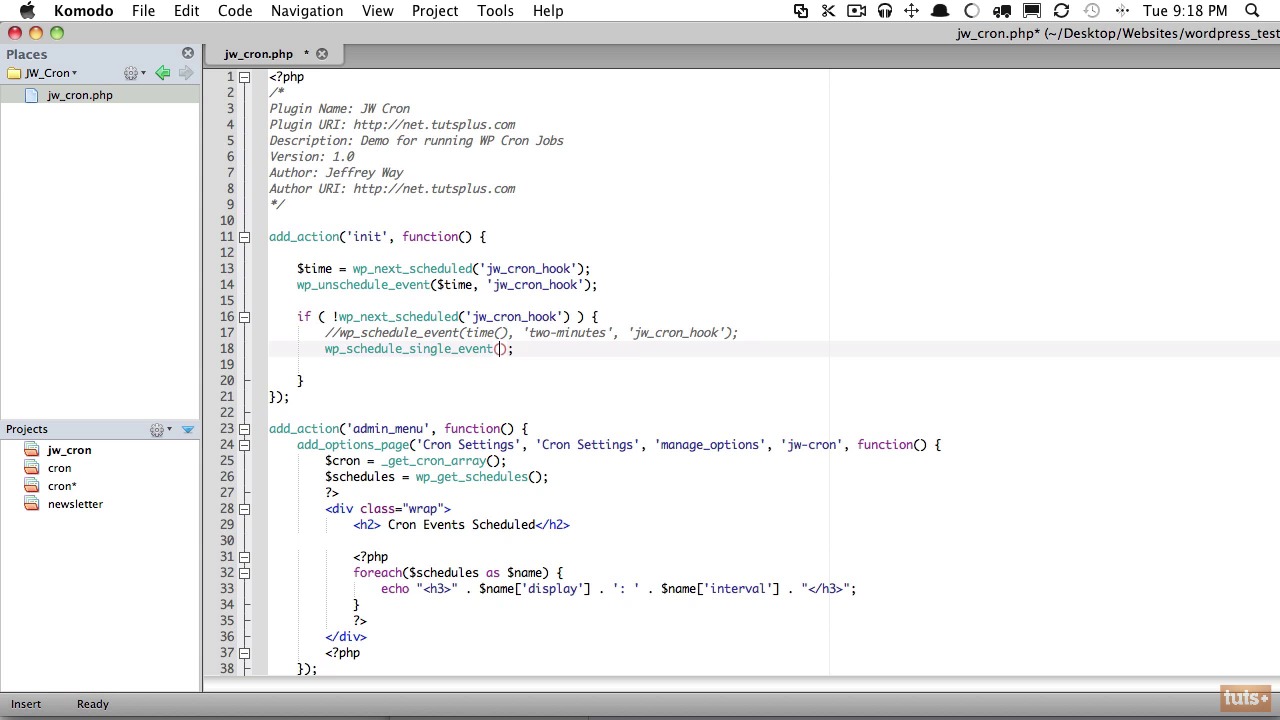The height and width of the screenshot is (720, 1280).
Task: Click the Insert status bar indicator
Action: pyautogui.click(x=26, y=704)
